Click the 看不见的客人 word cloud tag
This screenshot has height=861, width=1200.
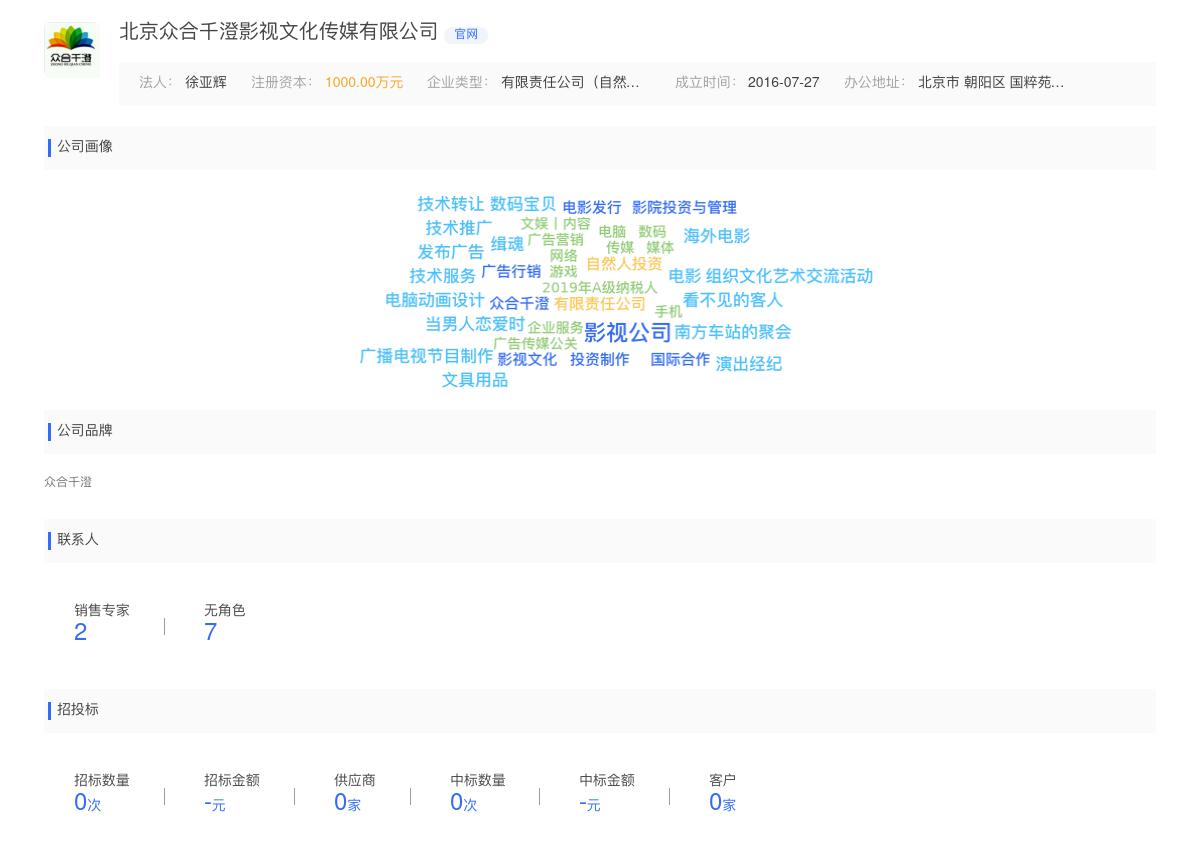point(733,300)
